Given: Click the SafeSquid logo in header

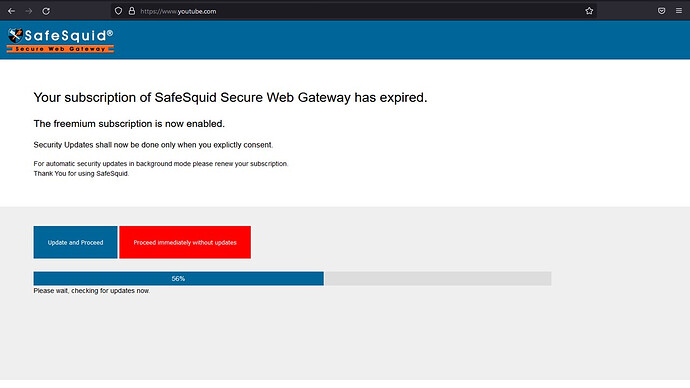Looking at the screenshot, I should [x=60, y=40].
